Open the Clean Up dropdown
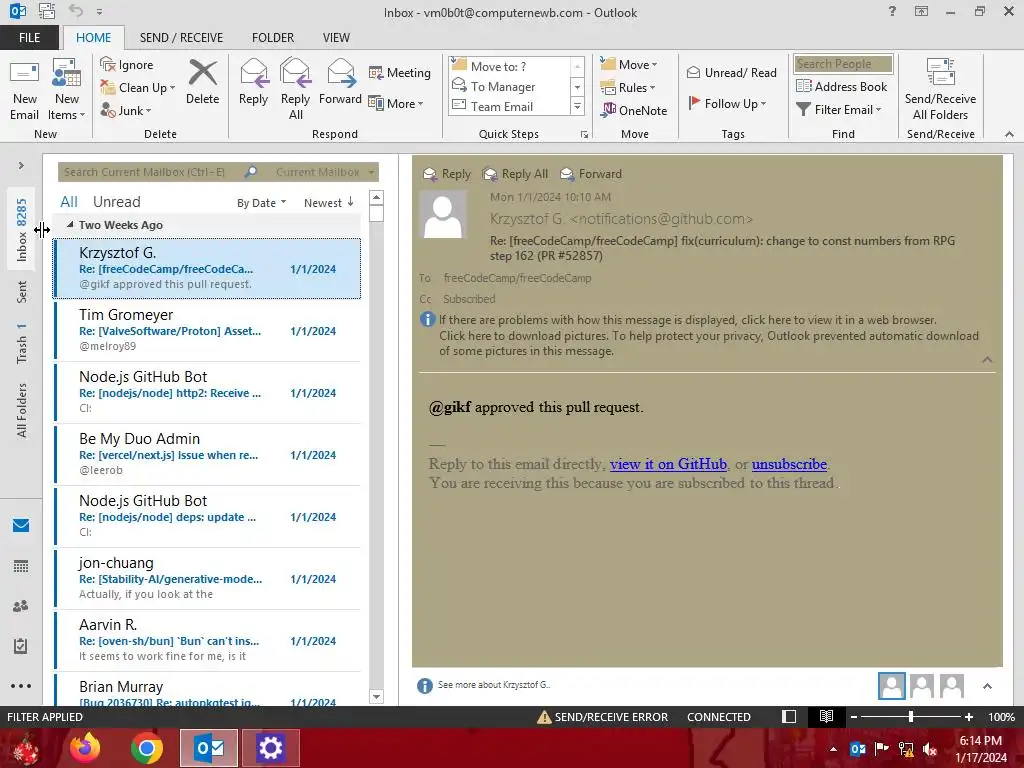This screenshot has width=1024, height=768. 138,88
